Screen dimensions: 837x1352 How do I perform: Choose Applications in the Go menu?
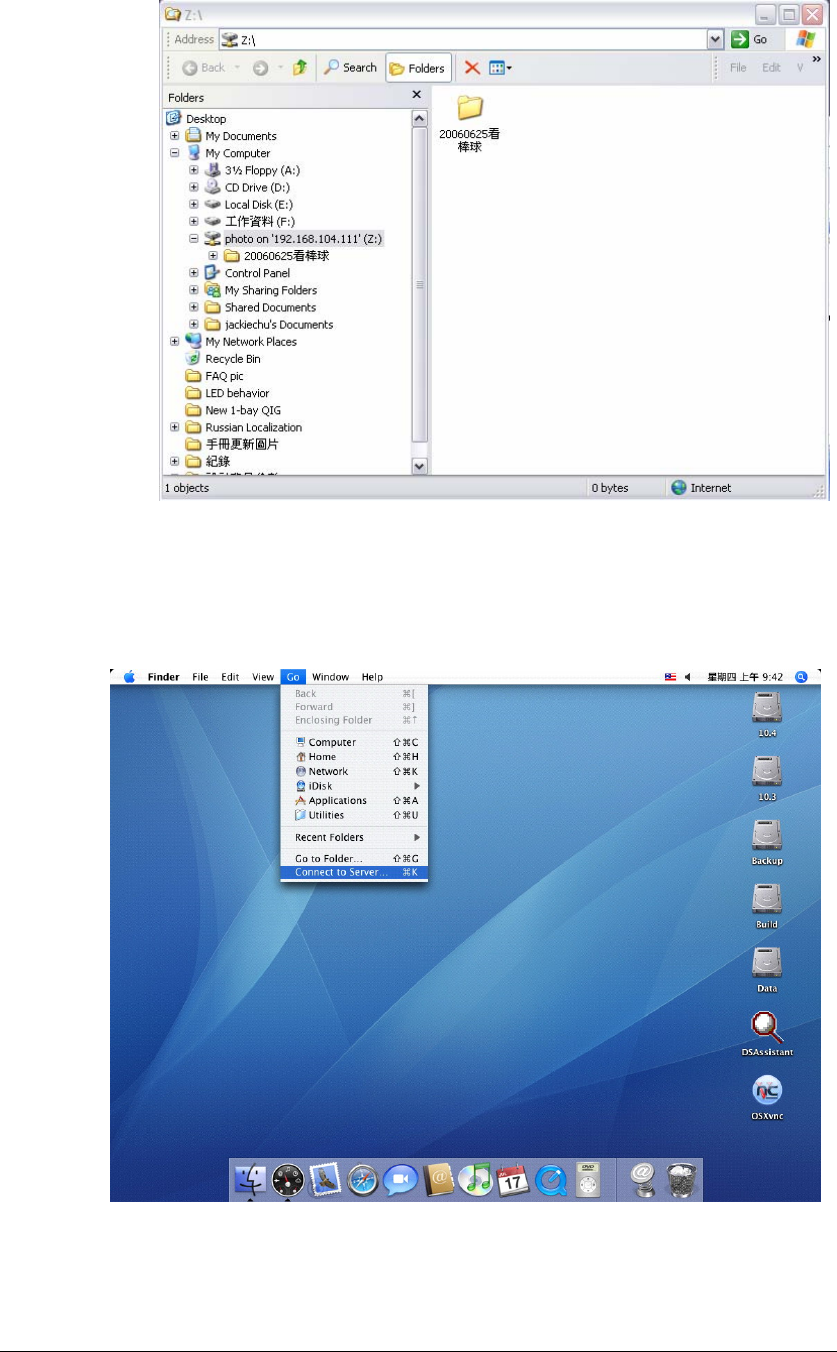tap(355, 800)
